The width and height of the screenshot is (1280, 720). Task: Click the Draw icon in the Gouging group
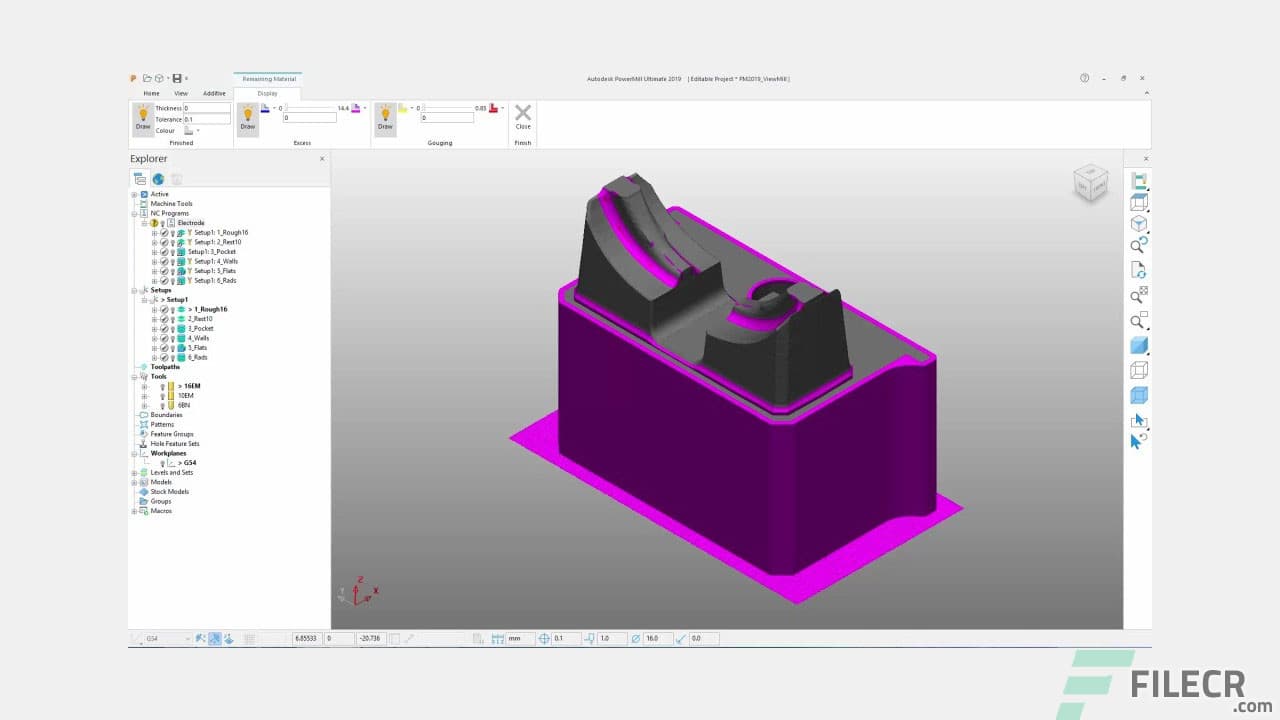385,118
